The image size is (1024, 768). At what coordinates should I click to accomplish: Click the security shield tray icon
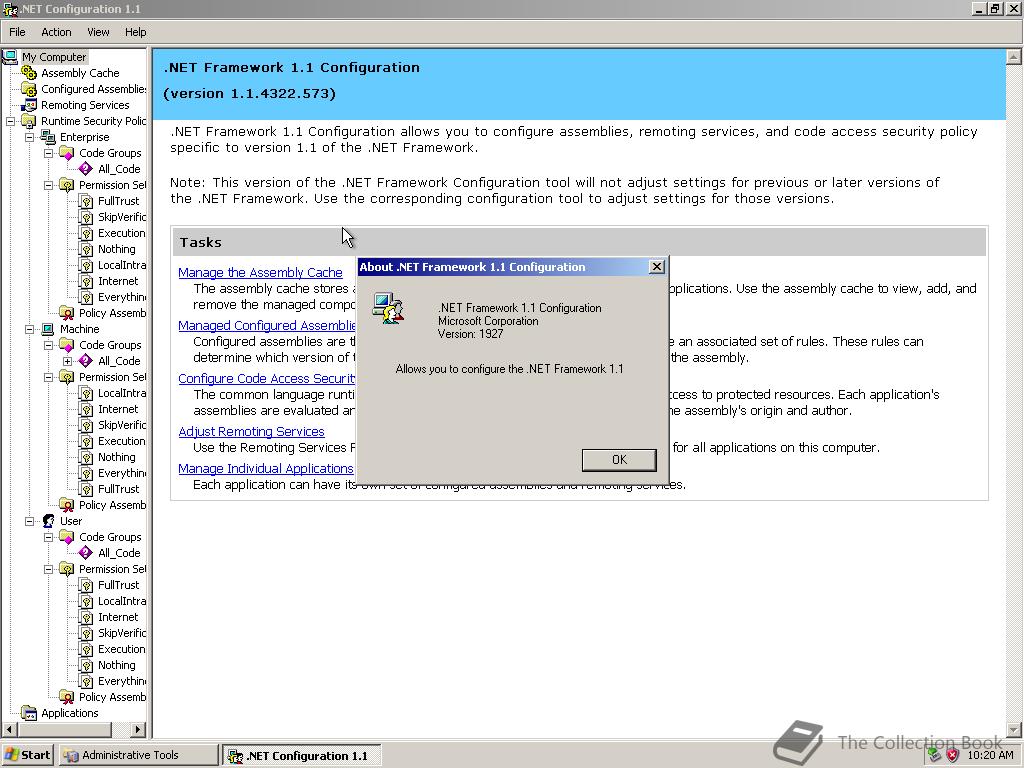click(952, 755)
